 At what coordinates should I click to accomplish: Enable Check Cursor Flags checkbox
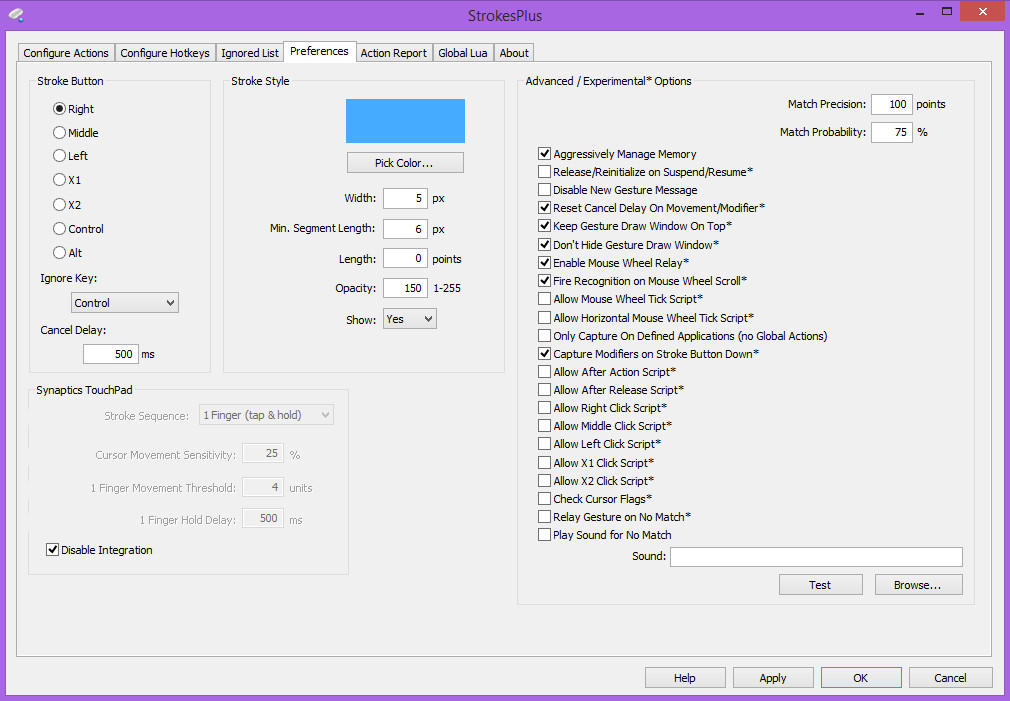[544, 498]
